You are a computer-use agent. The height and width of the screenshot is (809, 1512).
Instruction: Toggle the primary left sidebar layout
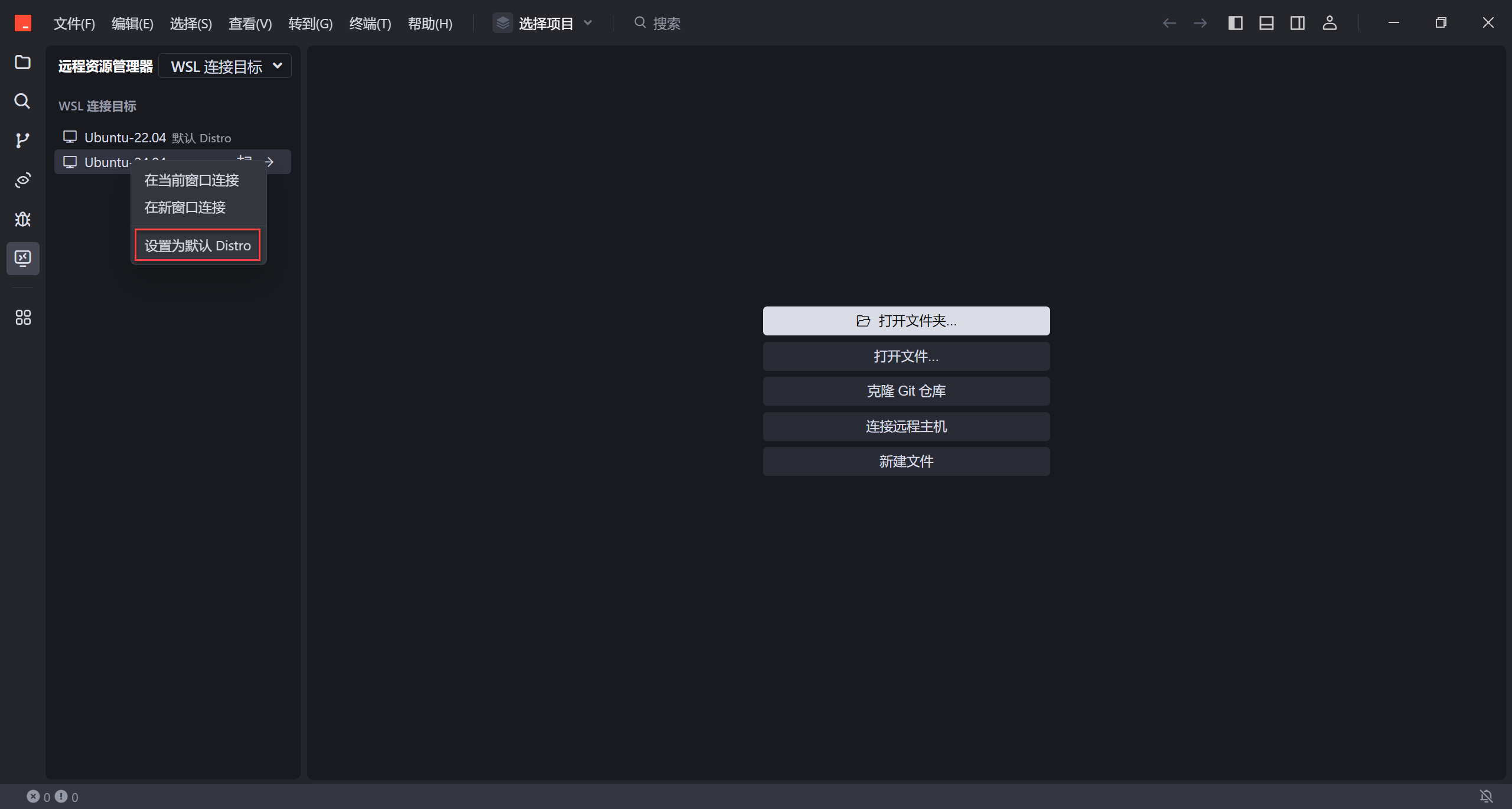pos(1235,23)
